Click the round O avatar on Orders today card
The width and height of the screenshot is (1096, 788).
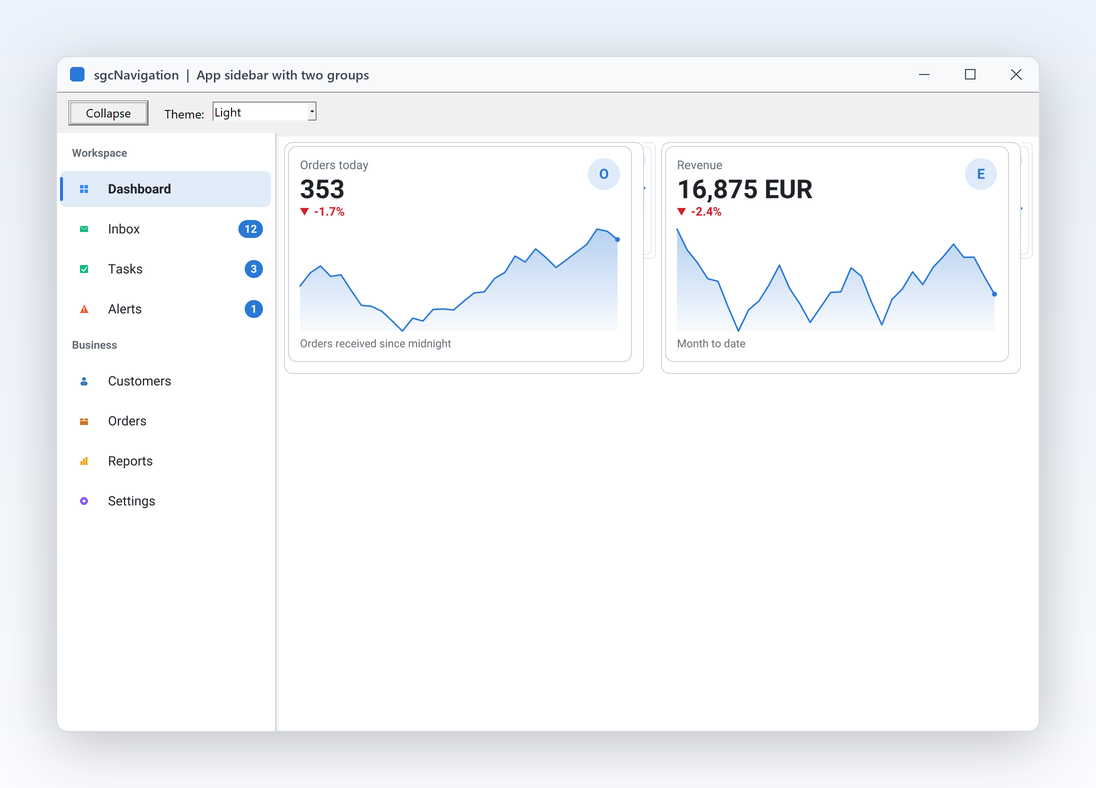pyautogui.click(x=604, y=174)
